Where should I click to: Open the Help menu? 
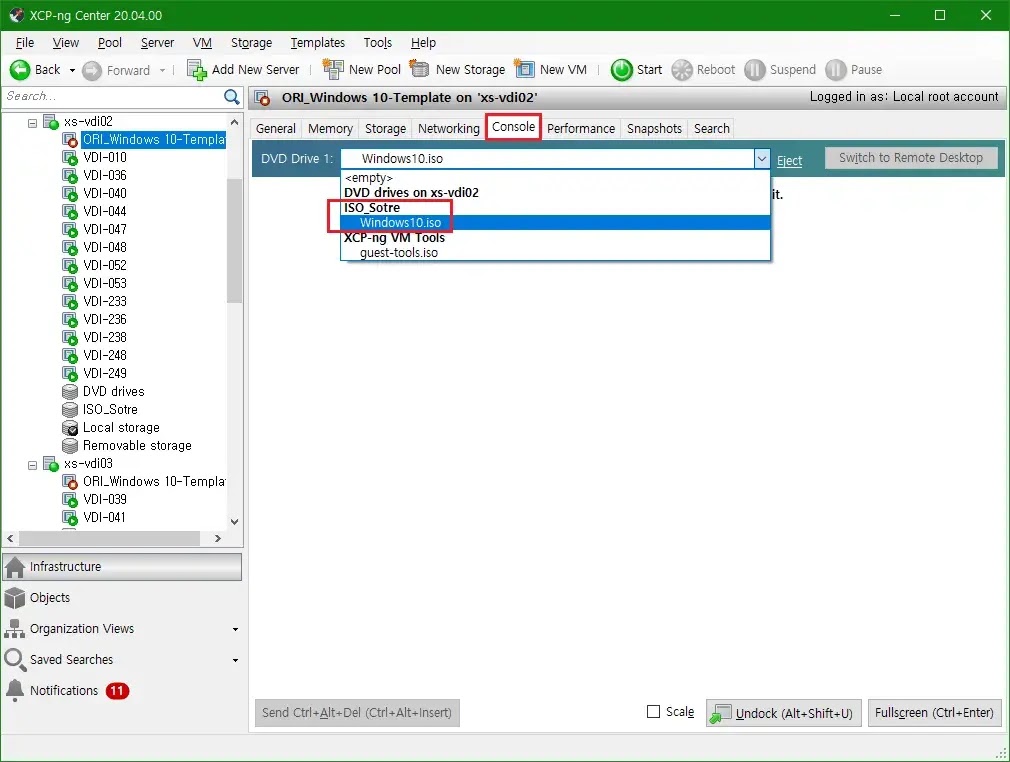pyautogui.click(x=423, y=43)
